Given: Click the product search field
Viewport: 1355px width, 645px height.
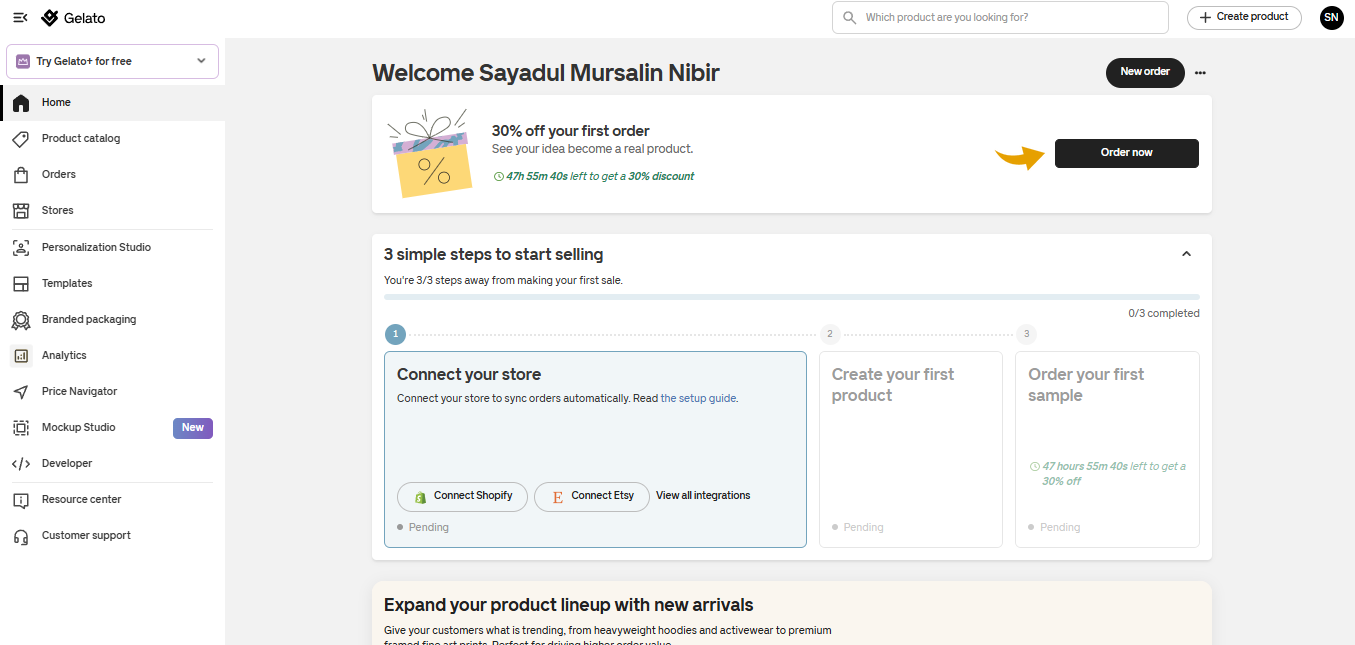Looking at the screenshot, I should pos(1000,17).
